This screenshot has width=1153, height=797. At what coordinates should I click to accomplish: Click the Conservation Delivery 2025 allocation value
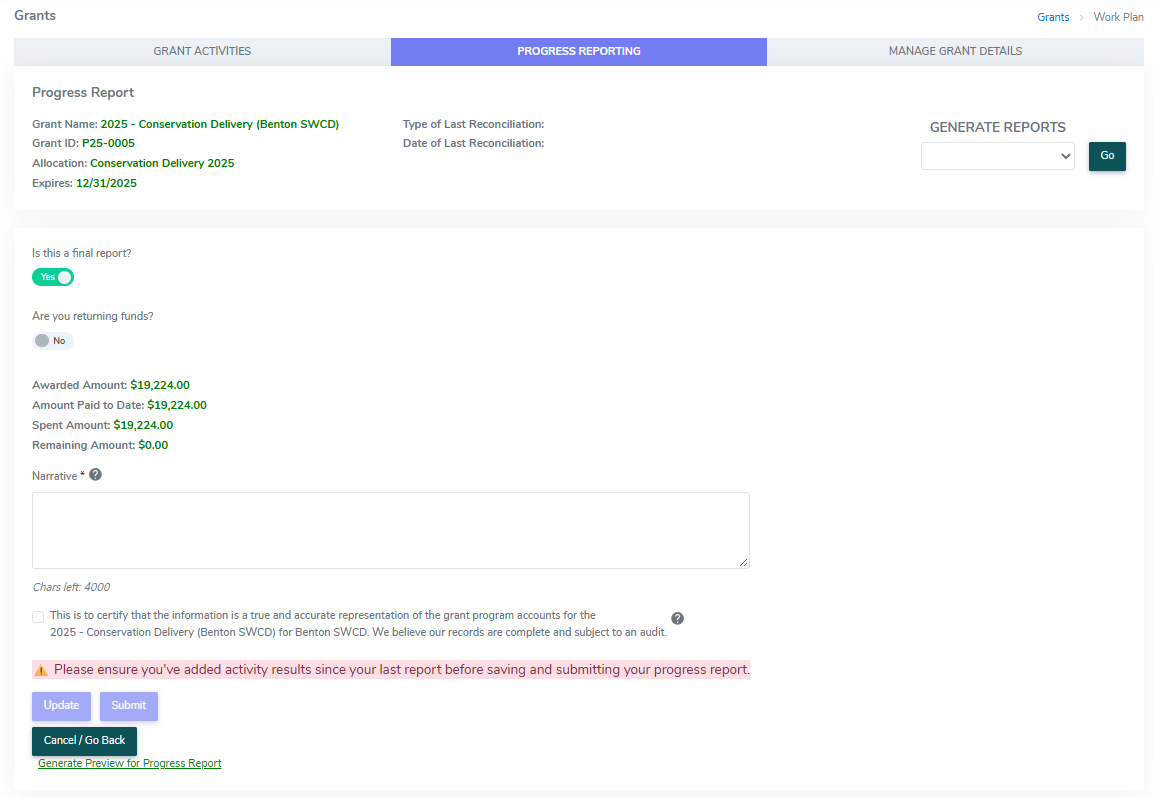162,163
